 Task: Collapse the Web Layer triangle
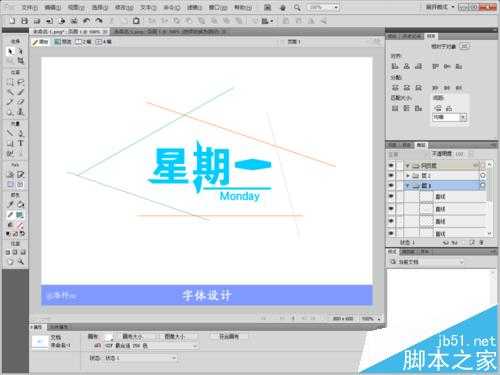[x=407, y=166]
